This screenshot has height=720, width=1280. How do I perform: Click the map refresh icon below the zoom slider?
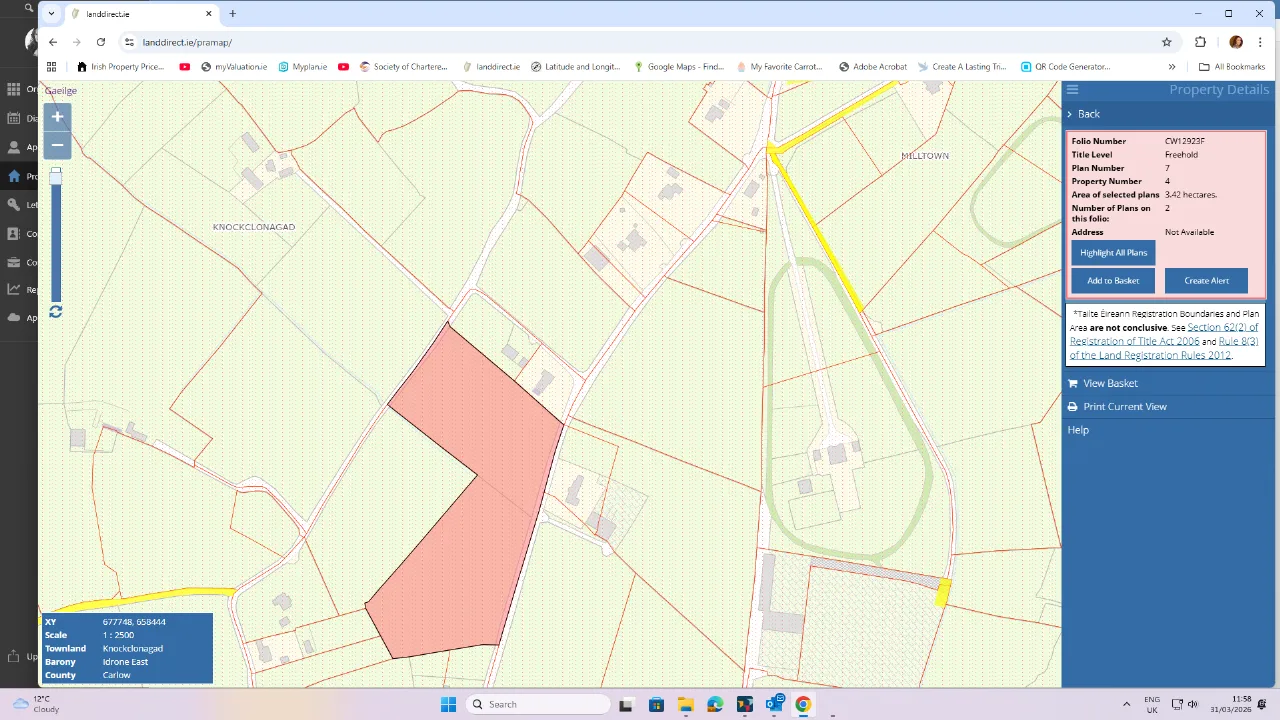(55, 311)
